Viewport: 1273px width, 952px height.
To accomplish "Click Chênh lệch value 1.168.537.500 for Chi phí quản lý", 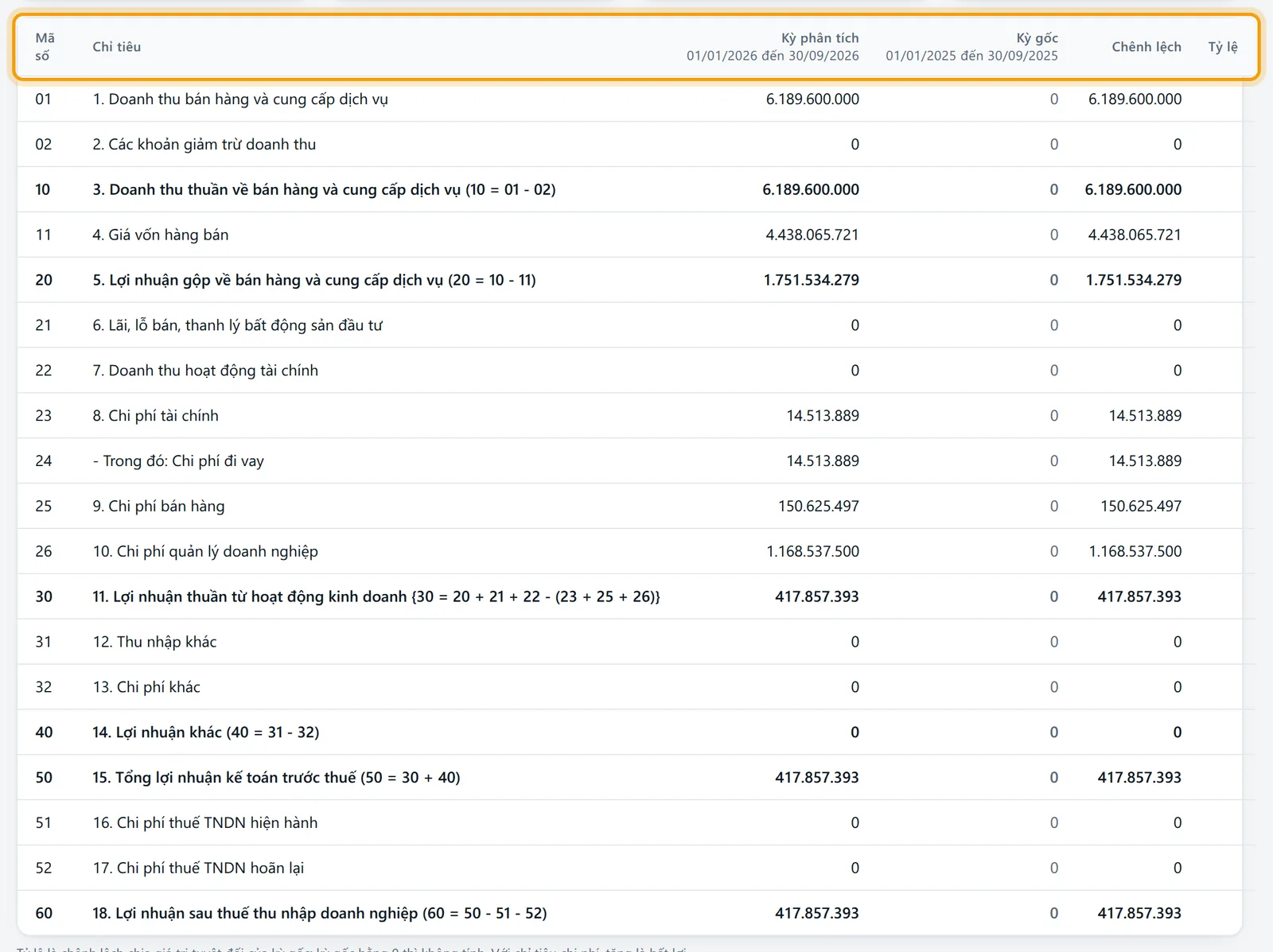I will pos(1135,551).
